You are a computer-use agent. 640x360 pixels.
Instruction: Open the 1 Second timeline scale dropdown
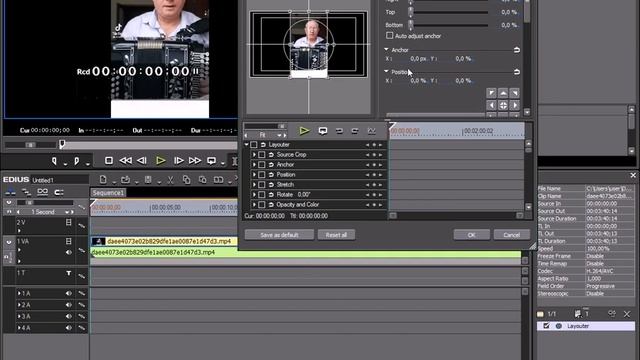click(67, 212)
